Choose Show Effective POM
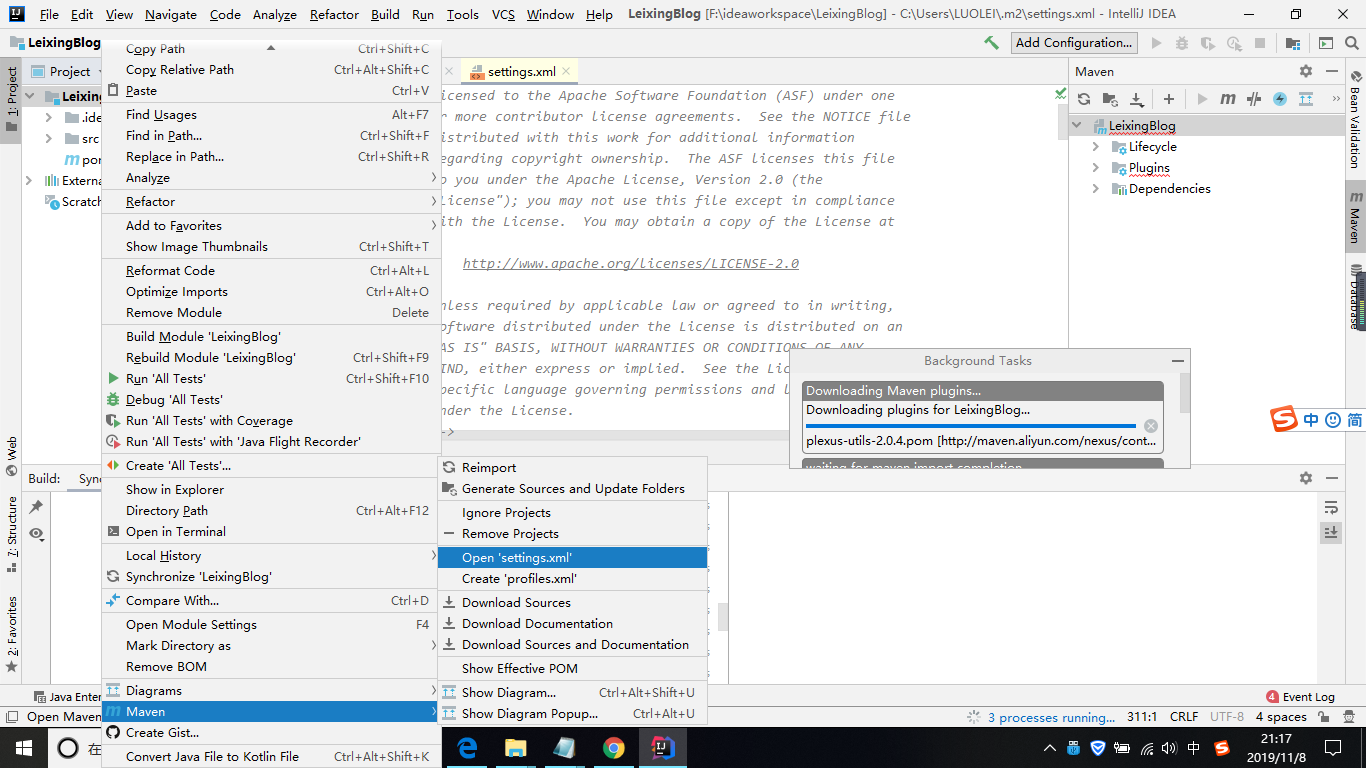Screen dimensions: 1366x768 point(572,669)
